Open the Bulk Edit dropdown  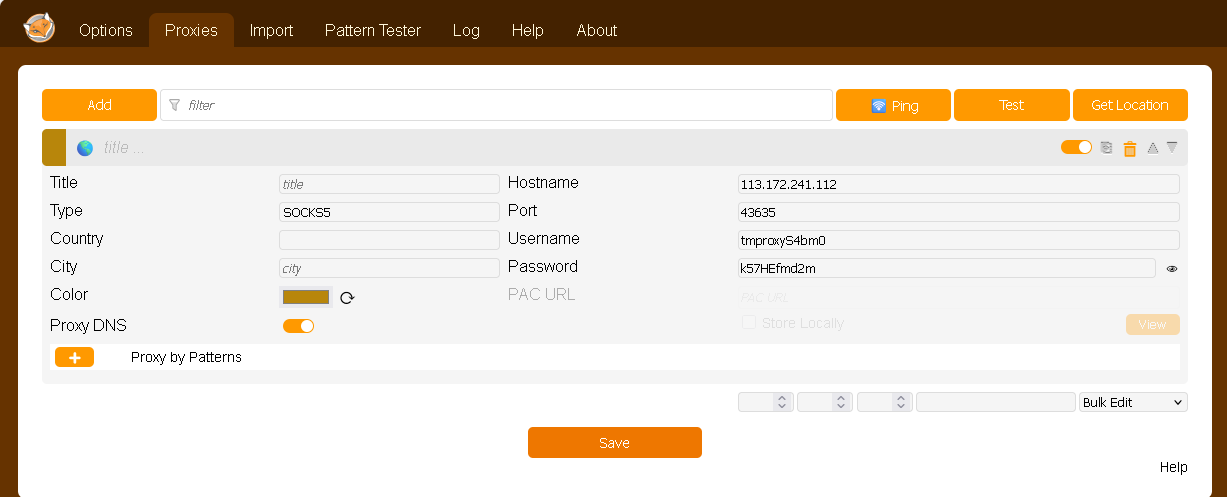pyautogui.click(x=1133, y=402)
